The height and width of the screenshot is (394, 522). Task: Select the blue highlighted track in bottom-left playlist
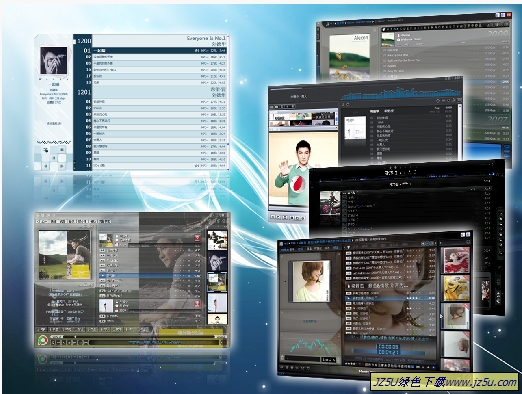[150, 276]
